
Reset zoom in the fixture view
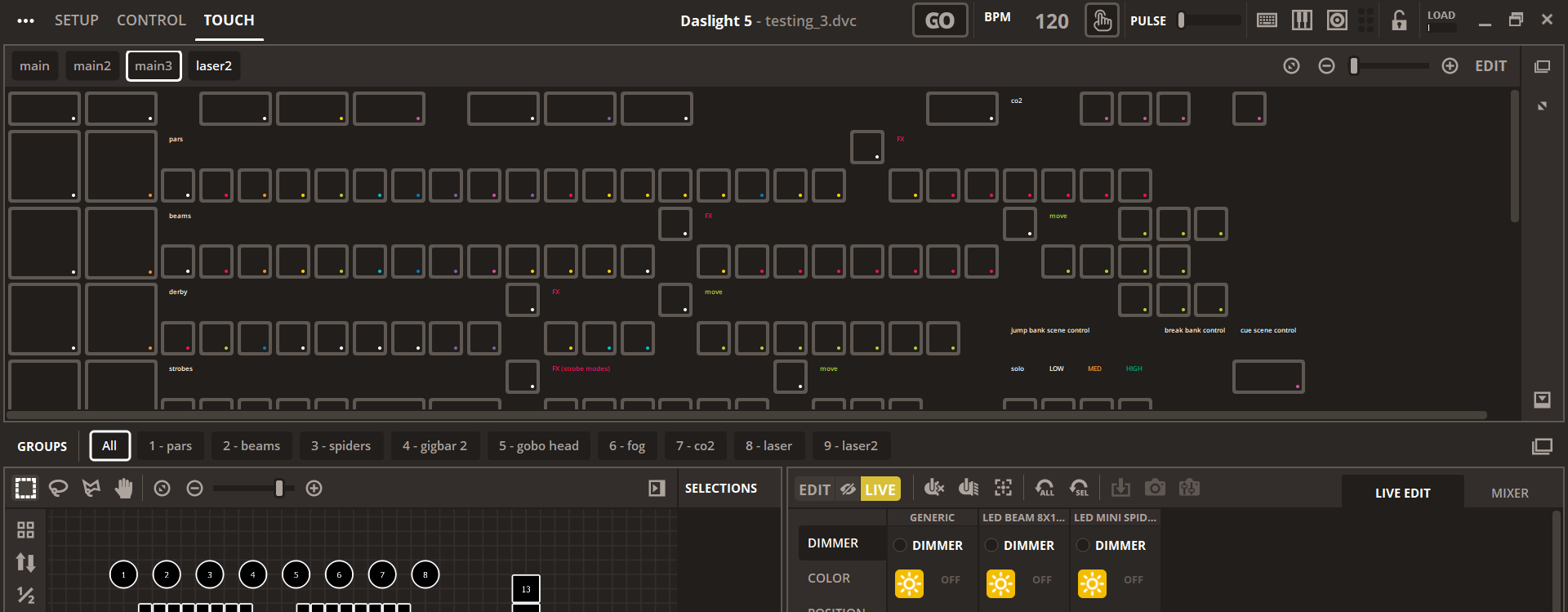(162, 489)
